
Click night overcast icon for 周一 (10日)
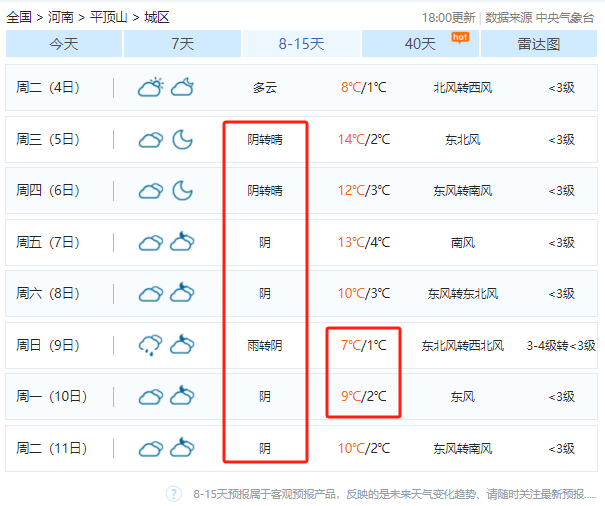pos(182,395)
